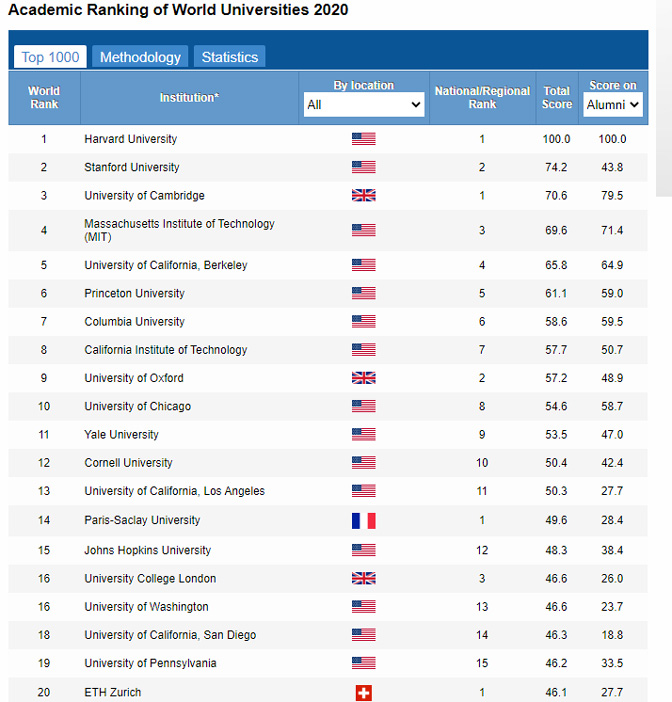This screenshot has height=702, width=672.
Task: Click the page's vertical scrollbar
Action: click(x=663, y=100)
